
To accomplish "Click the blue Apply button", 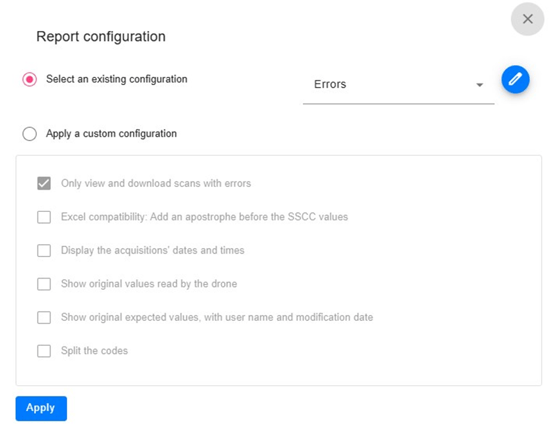I will point(41,408).
